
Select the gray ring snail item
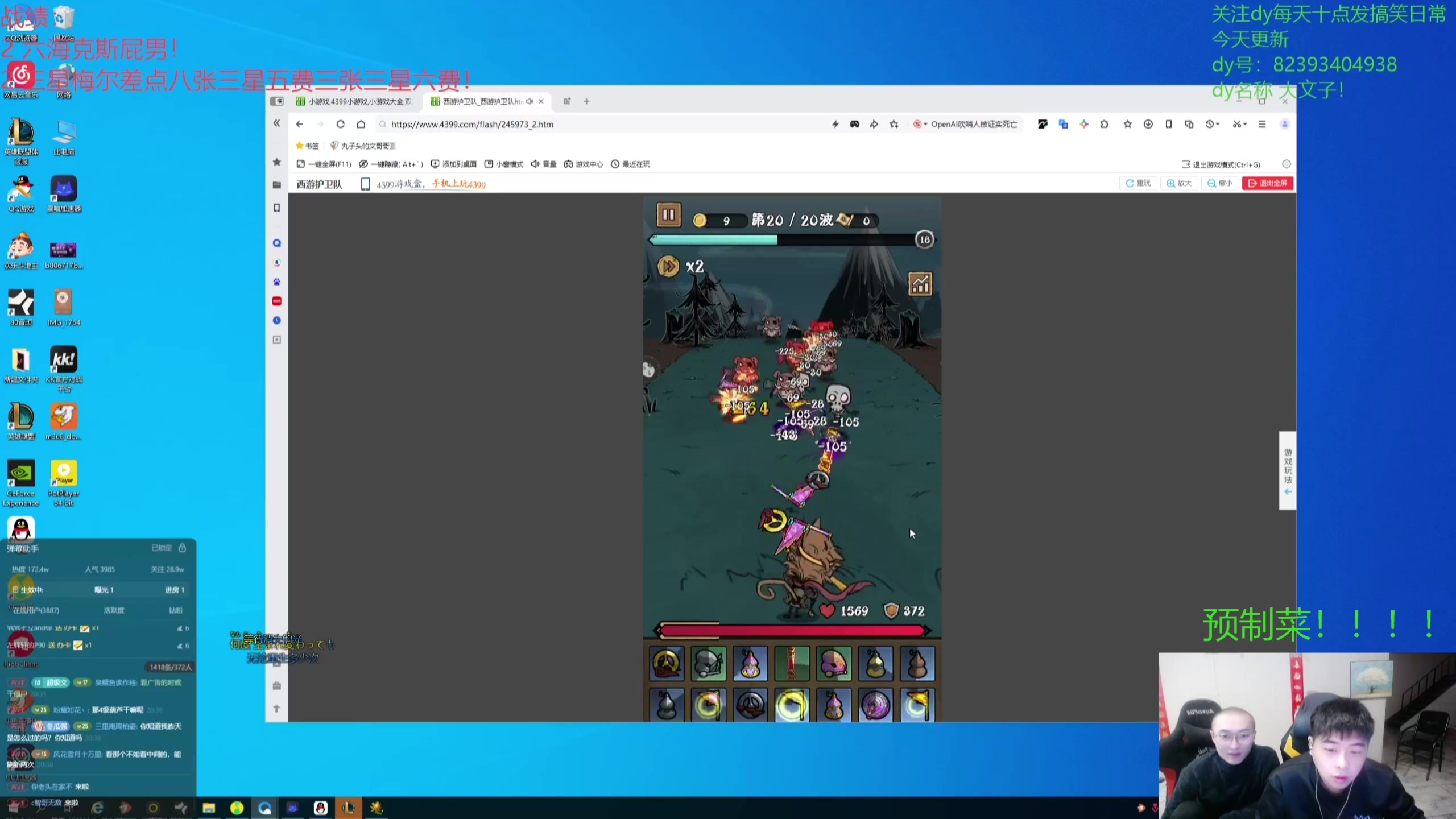pyautogui.click(x=750, y=705)
